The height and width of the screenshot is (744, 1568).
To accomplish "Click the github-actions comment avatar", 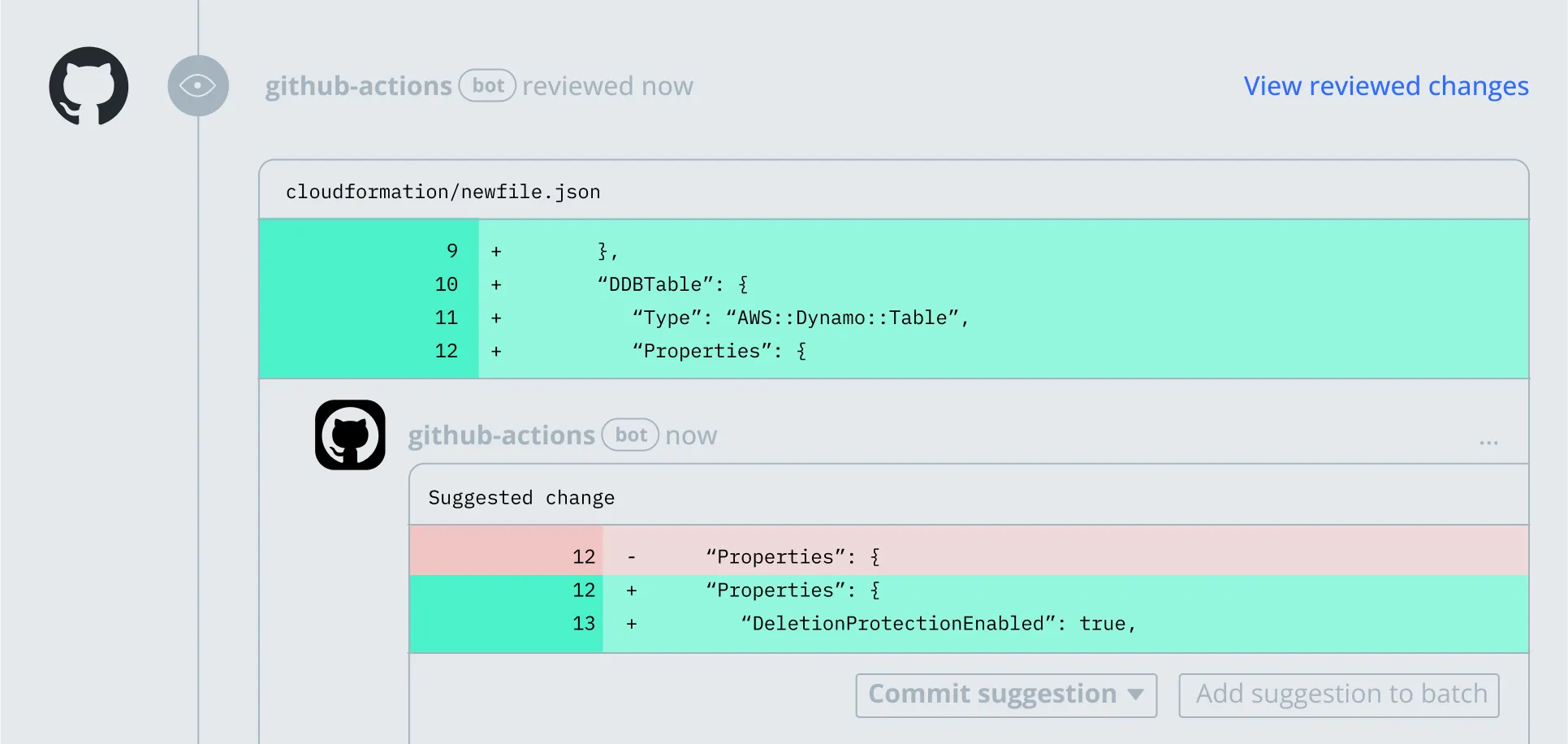I will pyautogui.click(x=350, y=435).
